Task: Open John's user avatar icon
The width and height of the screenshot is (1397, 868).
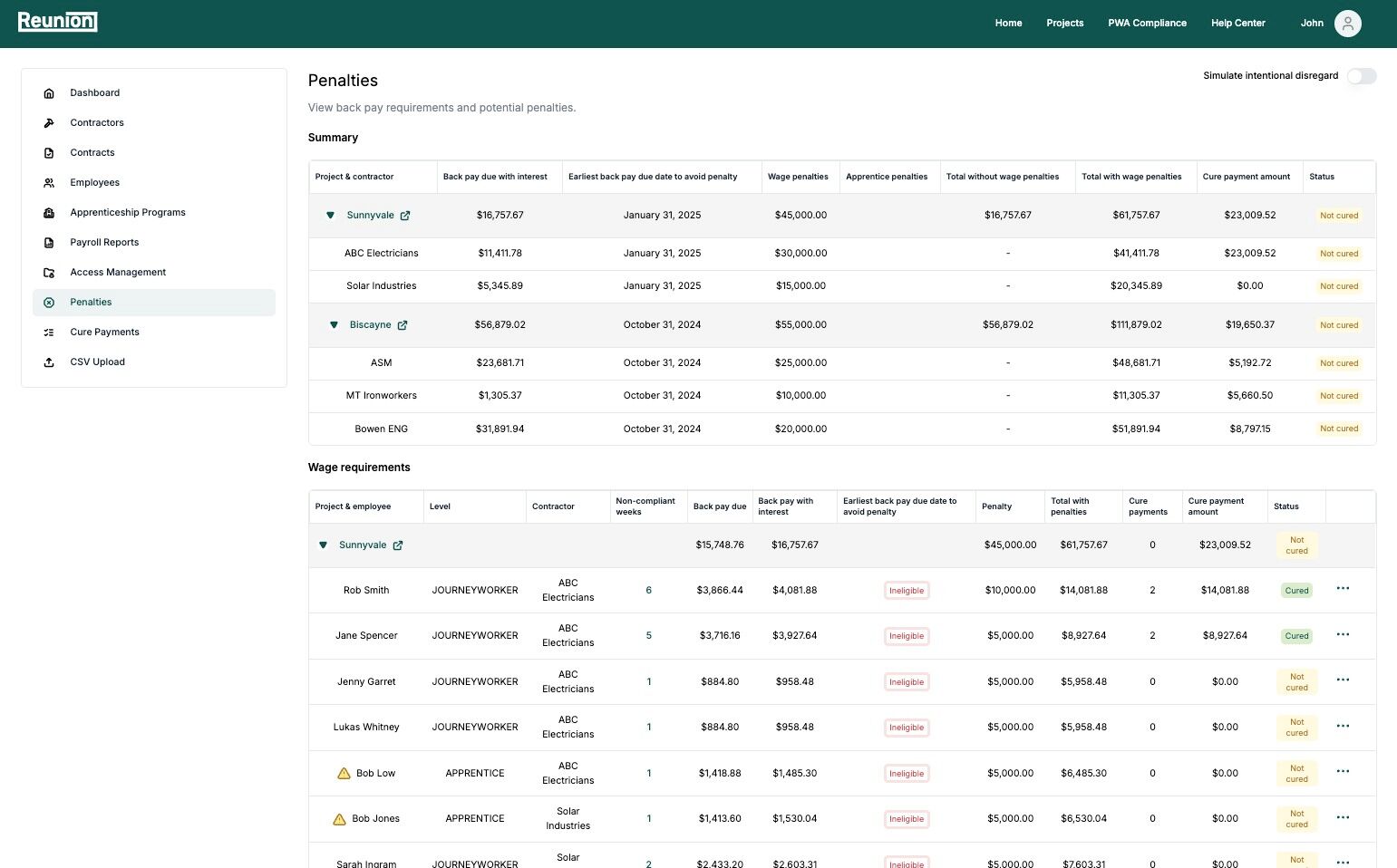Action: tap(1348, 24)
